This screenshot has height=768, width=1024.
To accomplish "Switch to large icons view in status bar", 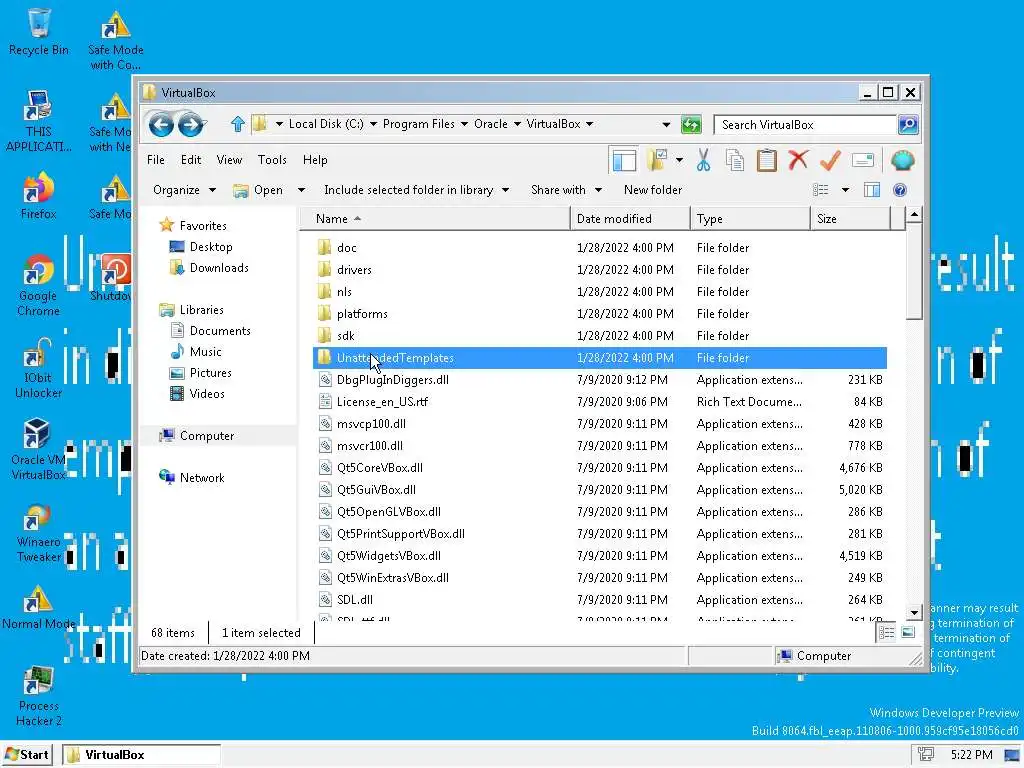I will pyautogui.click(x=908, y=632).
